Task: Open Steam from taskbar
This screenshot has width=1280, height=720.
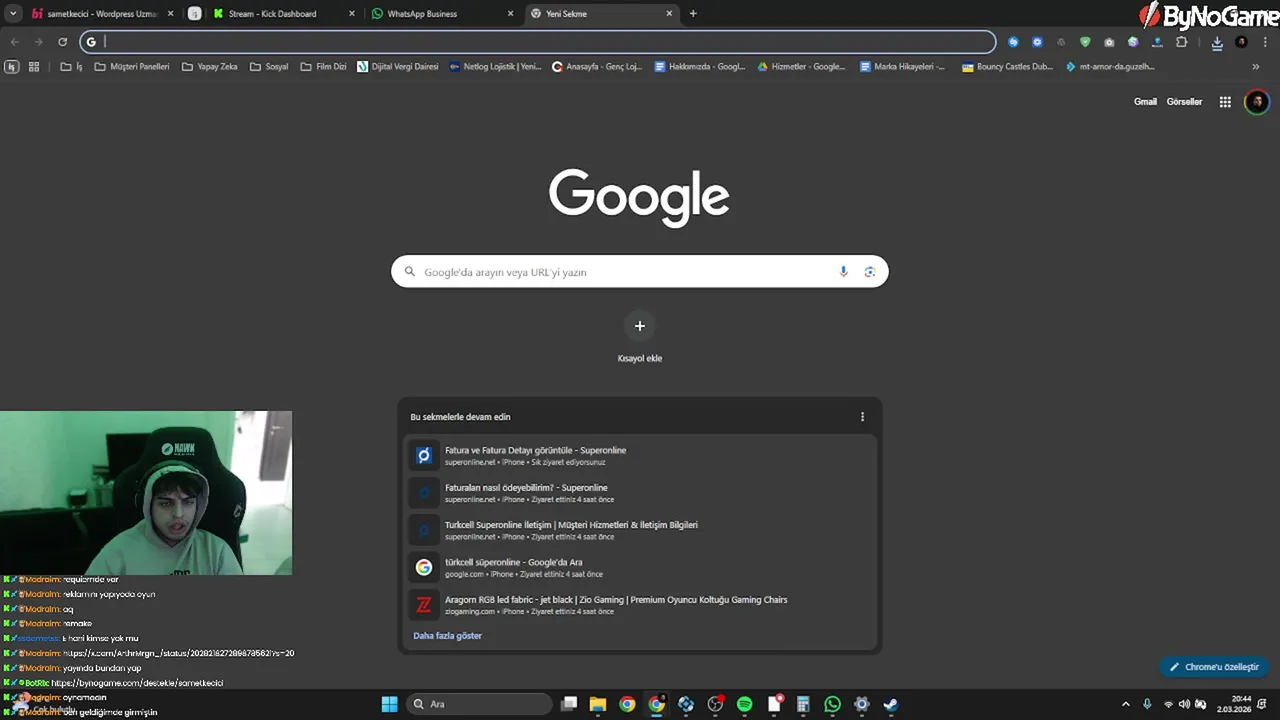Action: click(891, 704)
